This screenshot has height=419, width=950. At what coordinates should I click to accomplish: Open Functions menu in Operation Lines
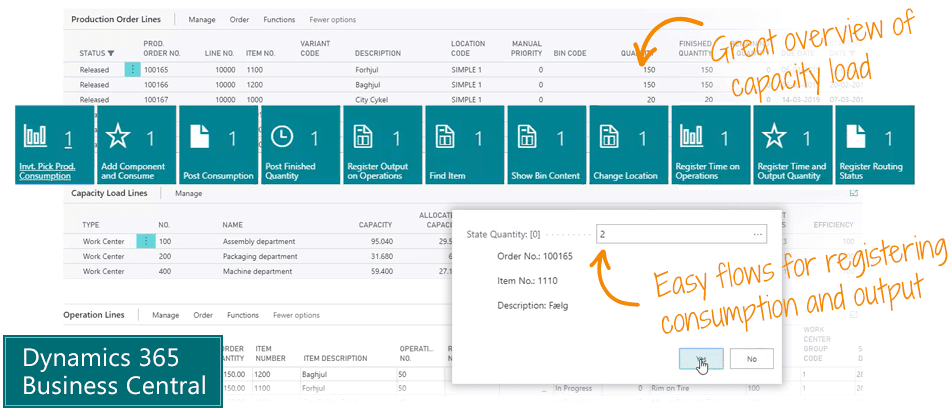[243, 315]
